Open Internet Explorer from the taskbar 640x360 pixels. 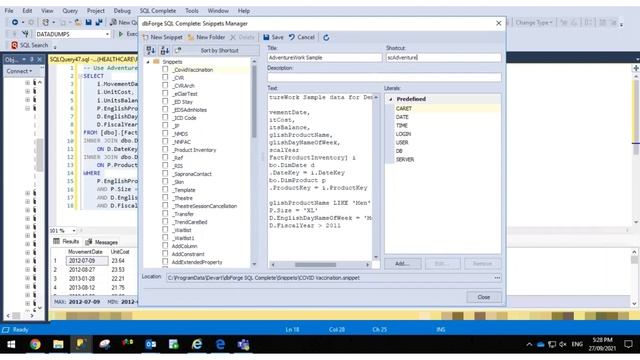point(197,344)
